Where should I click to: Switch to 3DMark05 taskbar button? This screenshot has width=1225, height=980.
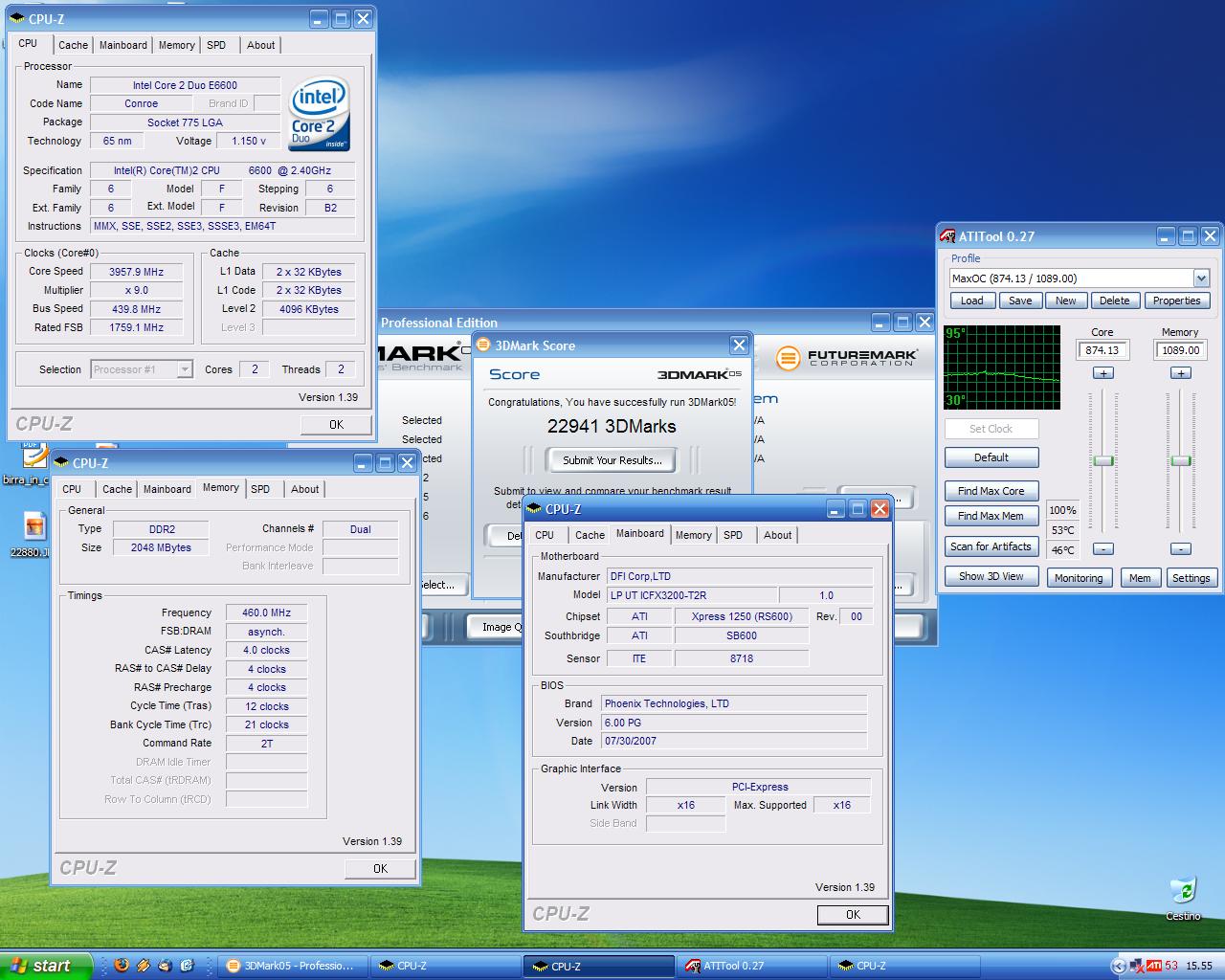pos(291,966)
